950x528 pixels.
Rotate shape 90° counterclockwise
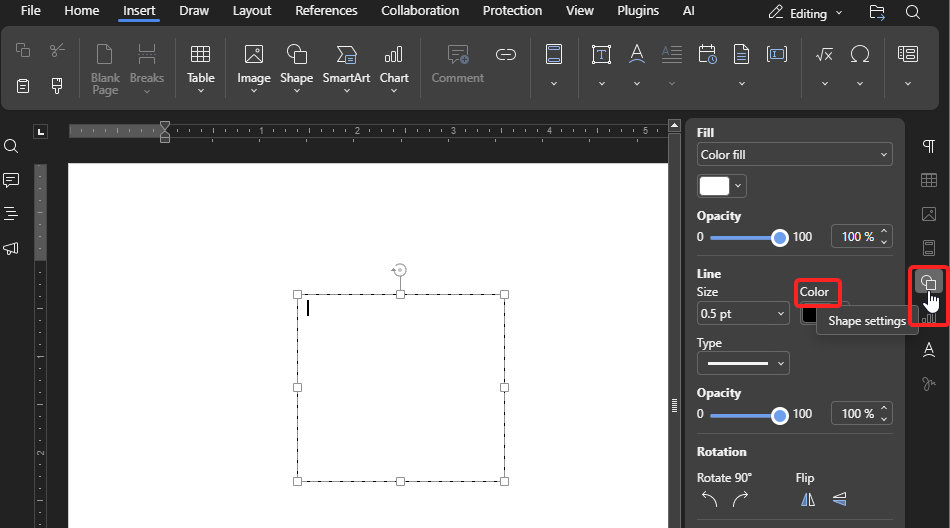coord(710,499)
